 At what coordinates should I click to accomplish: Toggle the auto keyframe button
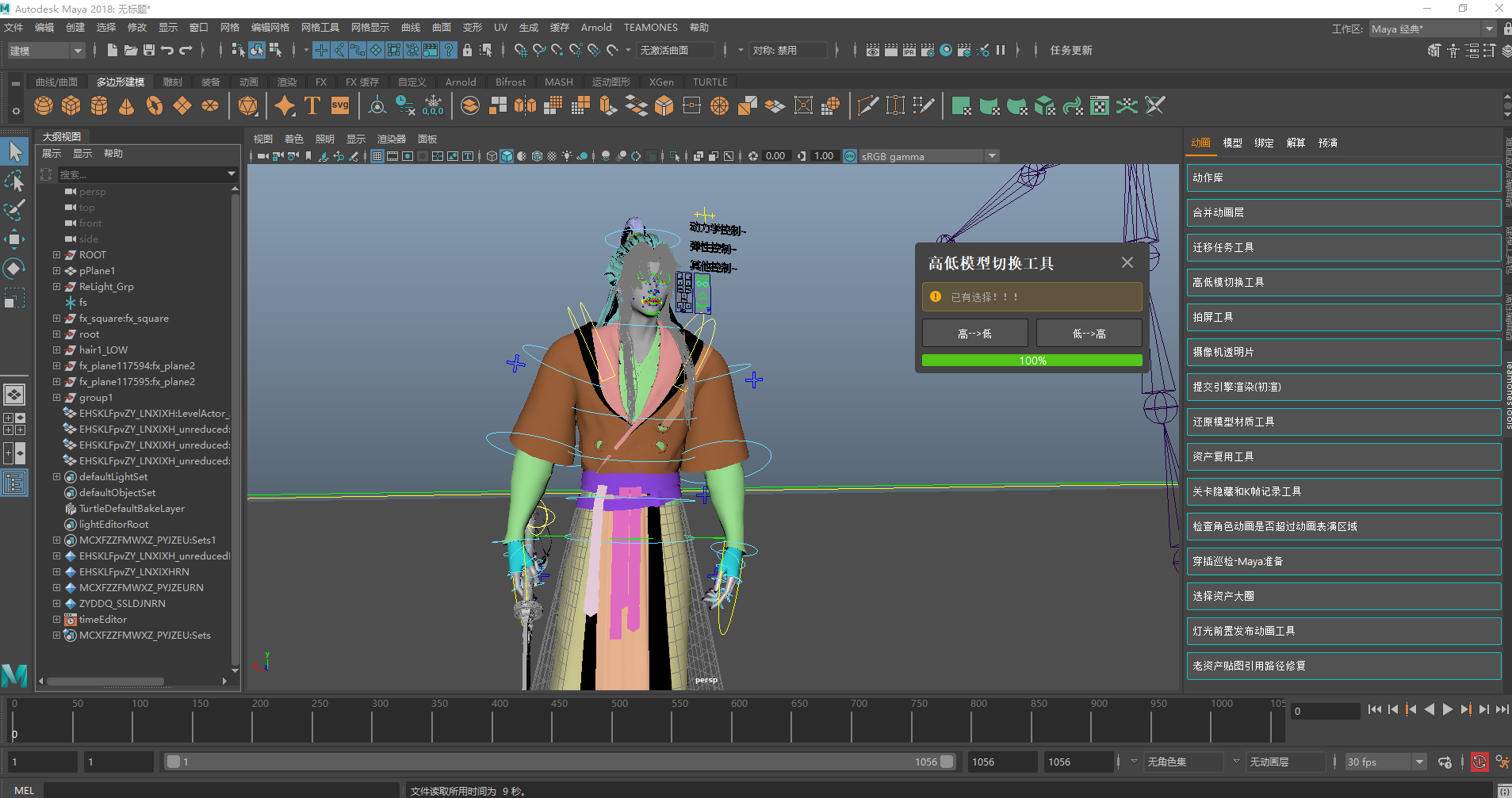(x=1479, y=762)
